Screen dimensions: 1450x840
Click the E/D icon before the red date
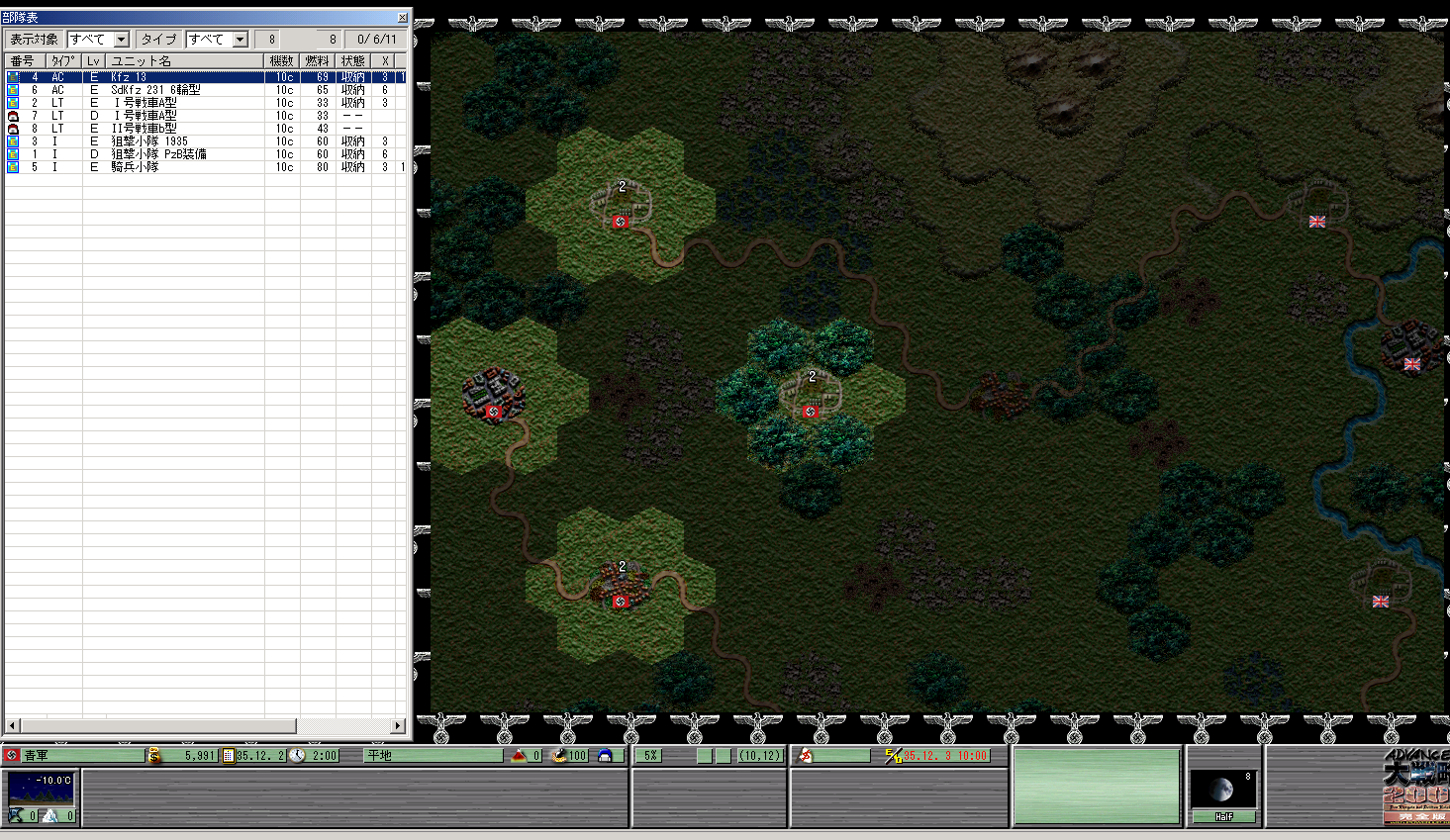click(893, 756)
